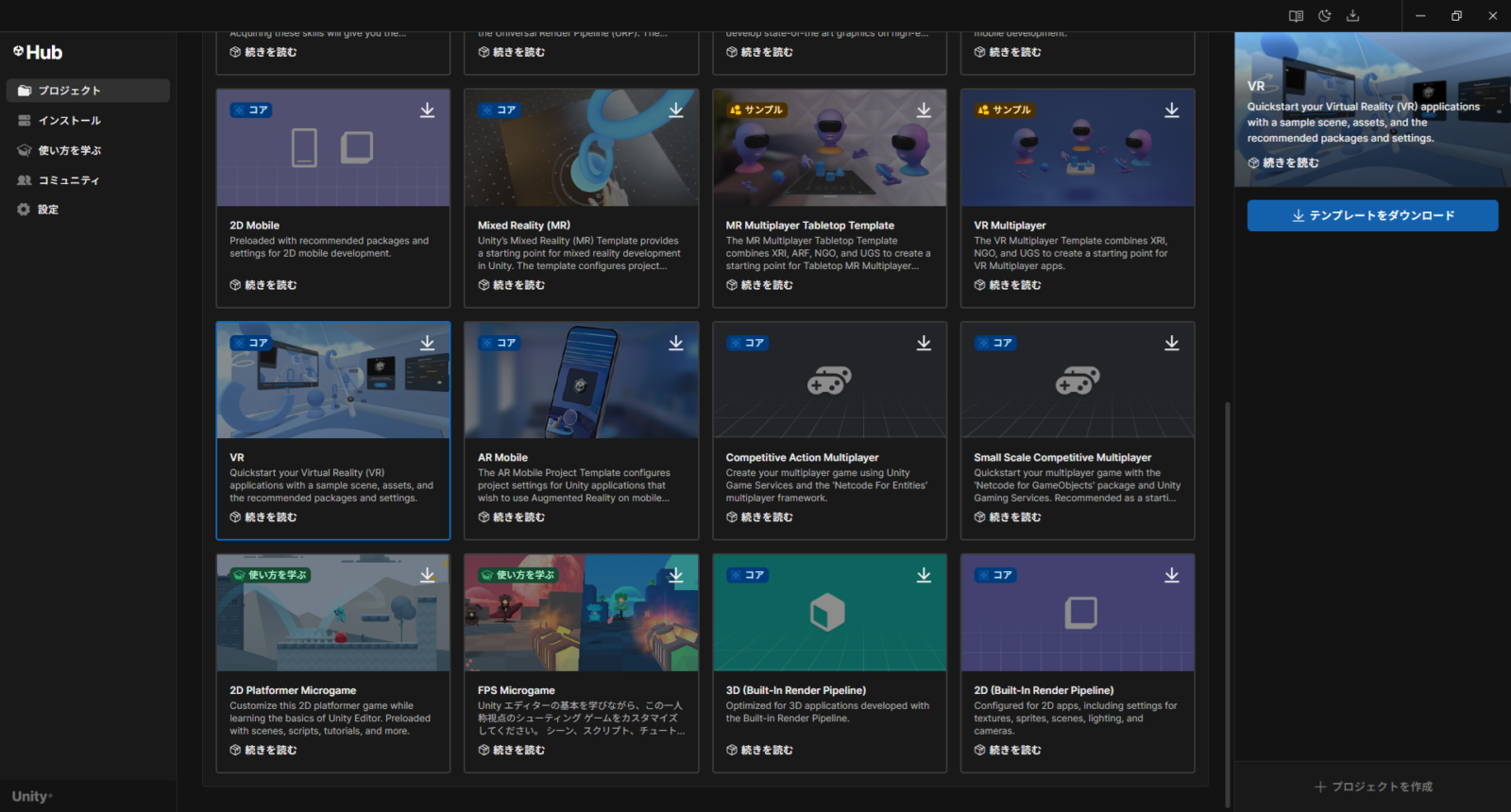This screenshot has height=812, width=1511.
Task: Open 続きを読む link in VR details panel
Action: [x=1283, y=163]
